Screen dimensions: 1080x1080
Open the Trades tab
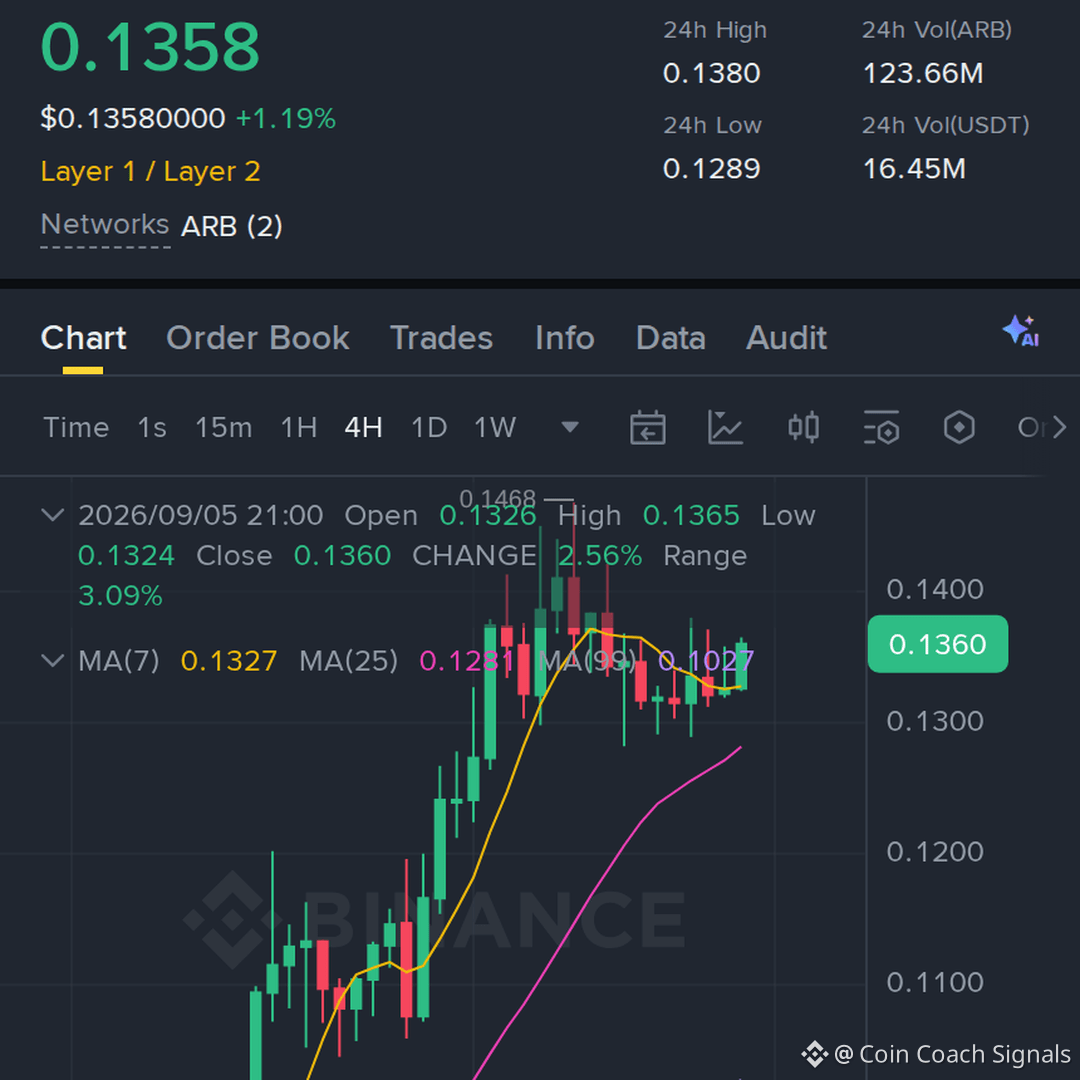coord(442,338)
